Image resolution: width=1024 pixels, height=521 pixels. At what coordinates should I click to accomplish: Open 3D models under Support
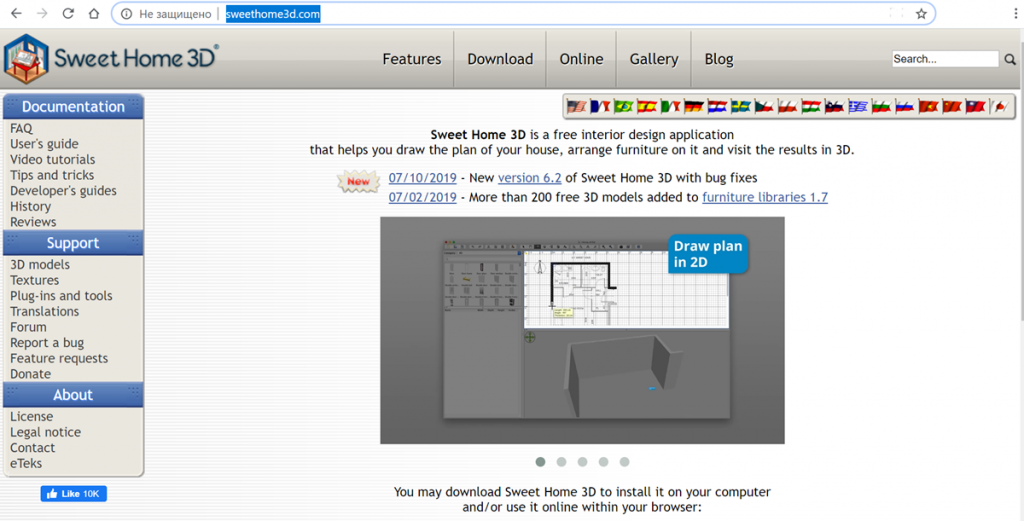click(39, 264)
